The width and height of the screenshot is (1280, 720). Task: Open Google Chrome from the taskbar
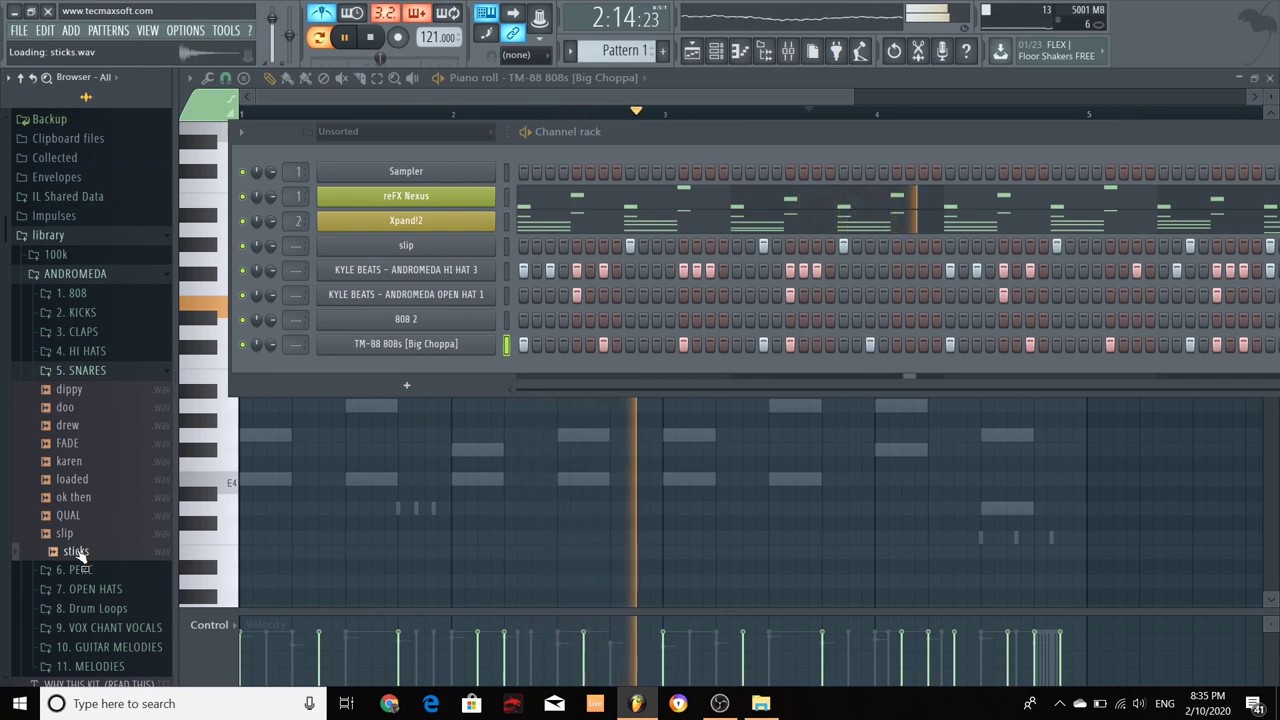click(x=389, y=704)
